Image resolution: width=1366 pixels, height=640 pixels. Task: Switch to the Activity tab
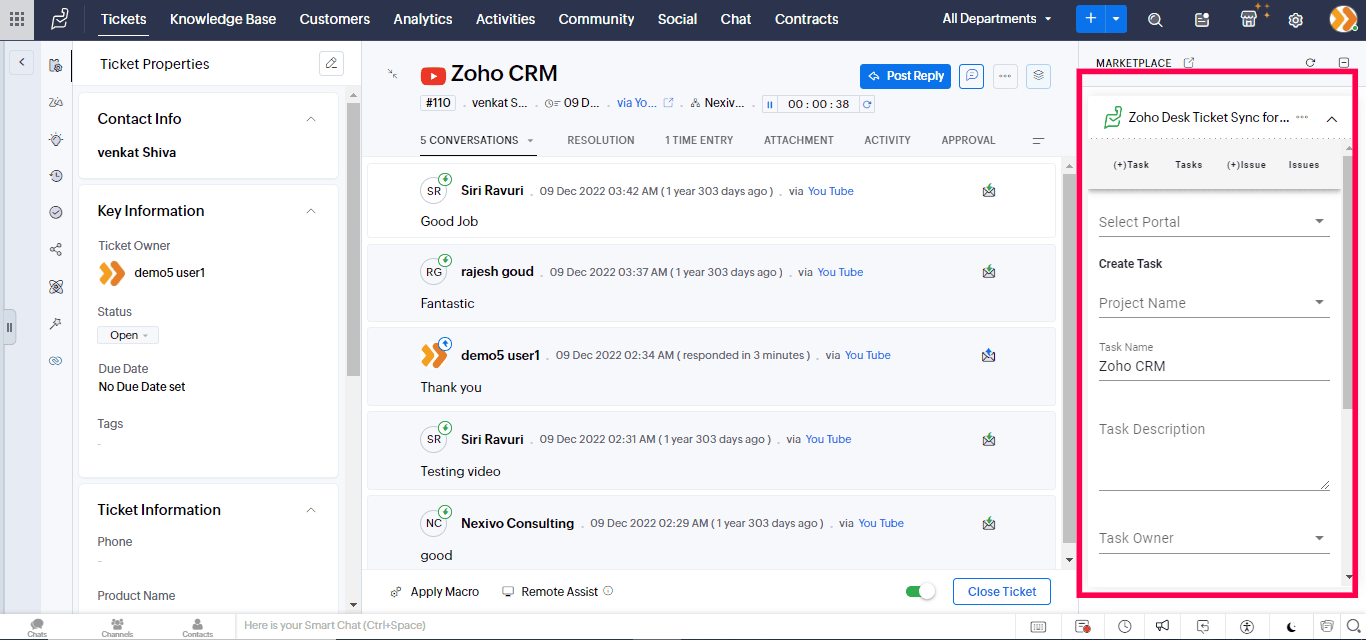[x=888, y=140]
